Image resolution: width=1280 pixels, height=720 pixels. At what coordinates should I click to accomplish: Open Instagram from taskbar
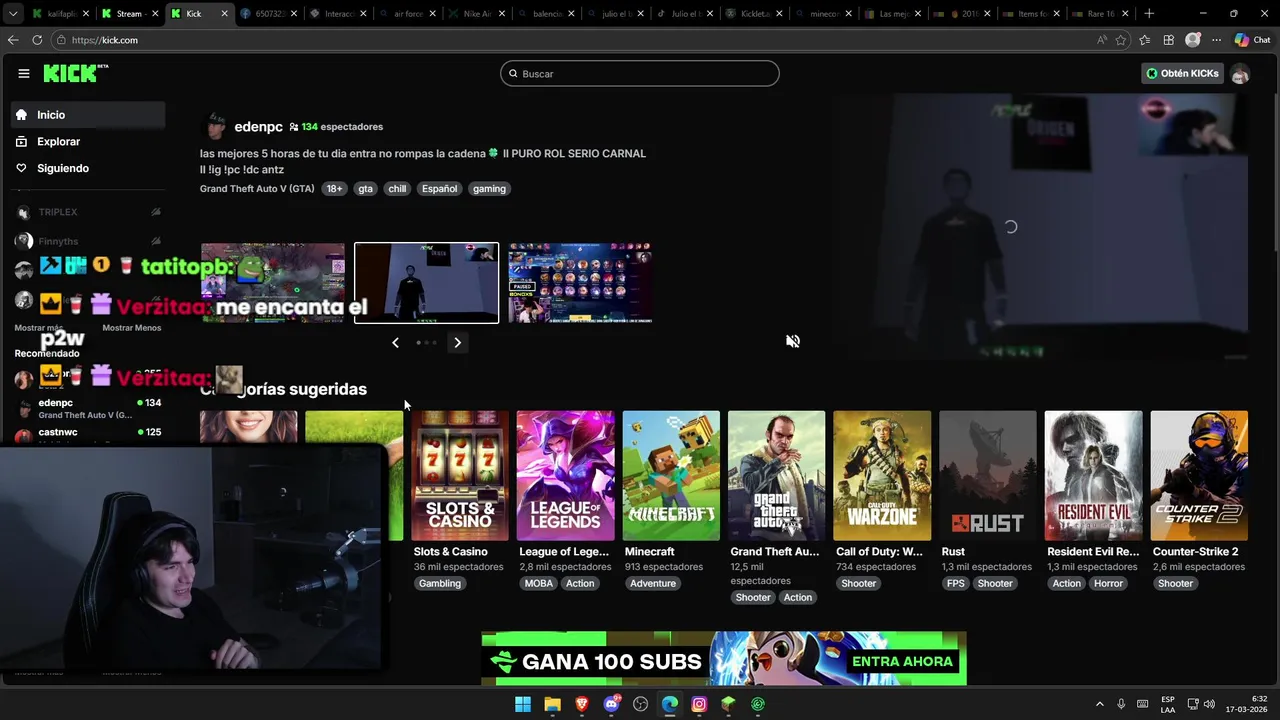tap(699, 704)
